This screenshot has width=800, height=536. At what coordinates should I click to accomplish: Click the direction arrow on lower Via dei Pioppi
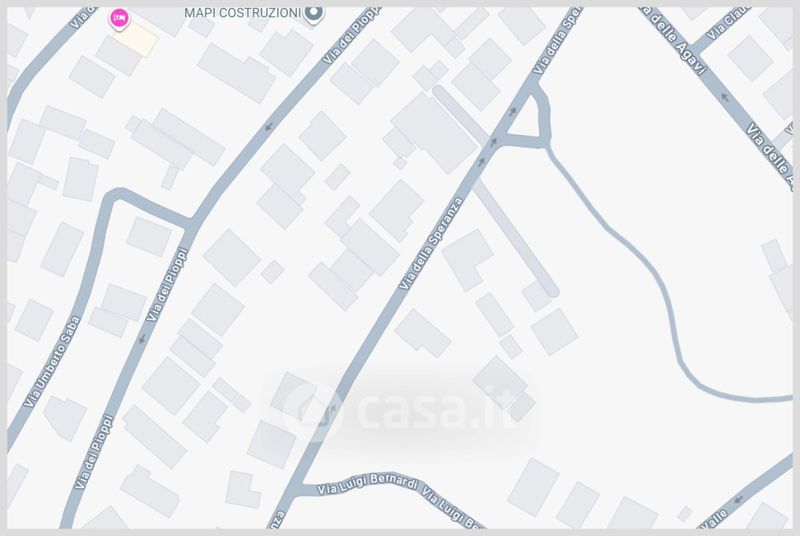(142, 338)
